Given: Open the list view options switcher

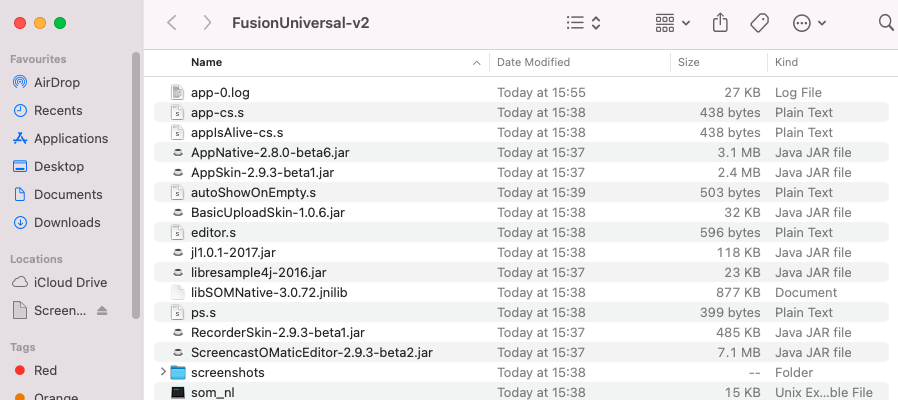Looking at the screenshot, I should coord(583,22).
